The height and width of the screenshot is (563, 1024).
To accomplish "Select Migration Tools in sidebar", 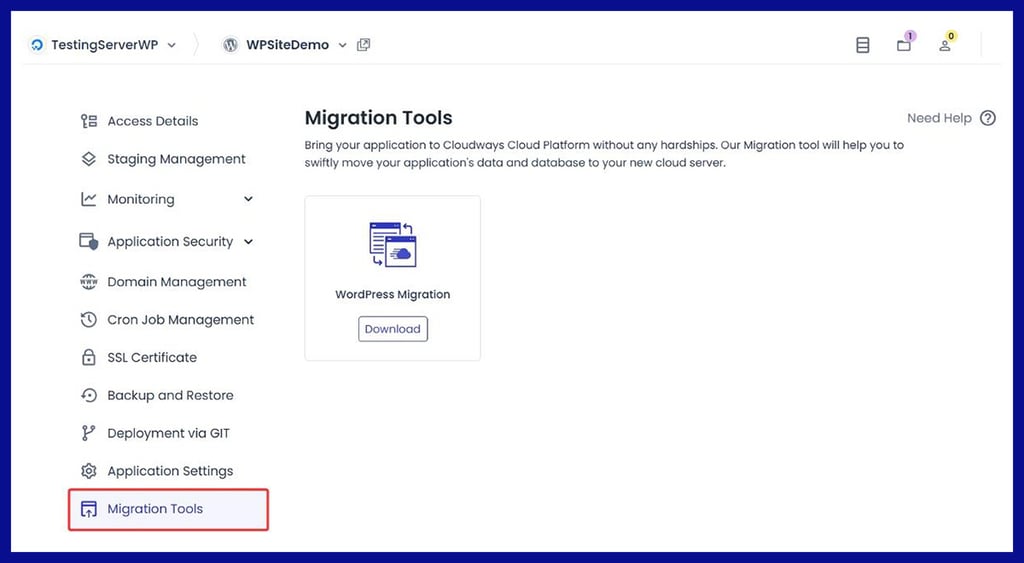I will 168,509.
